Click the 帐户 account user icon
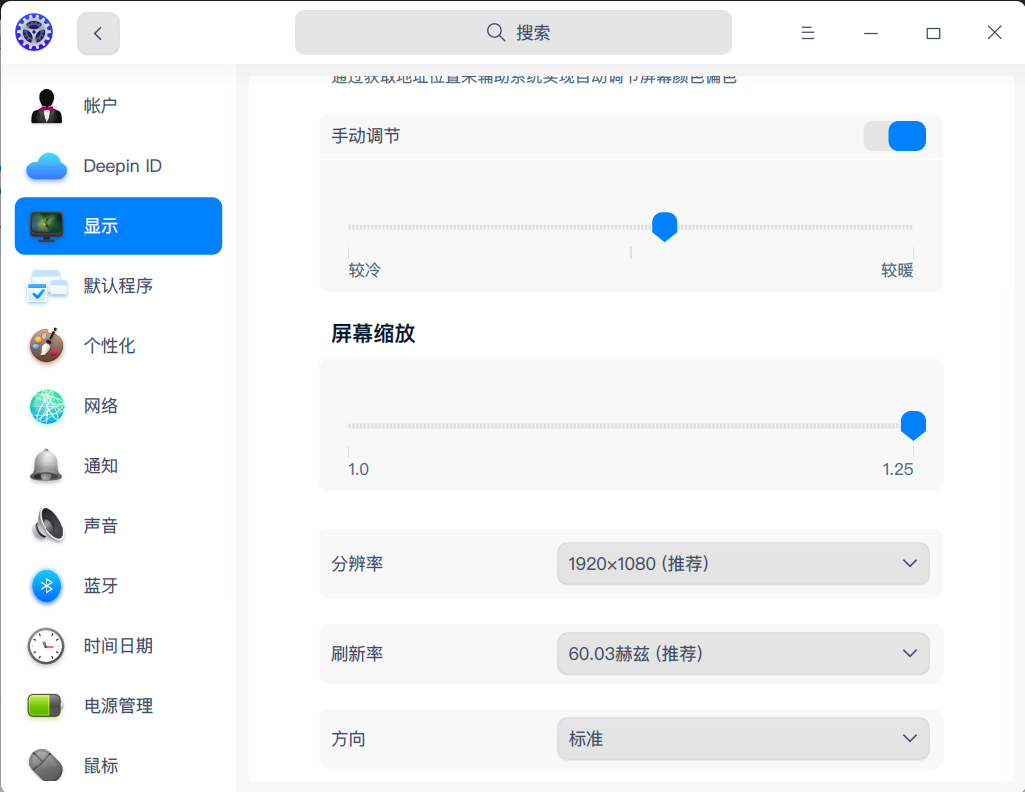The image size is (1025, 792). coord(46,106)
